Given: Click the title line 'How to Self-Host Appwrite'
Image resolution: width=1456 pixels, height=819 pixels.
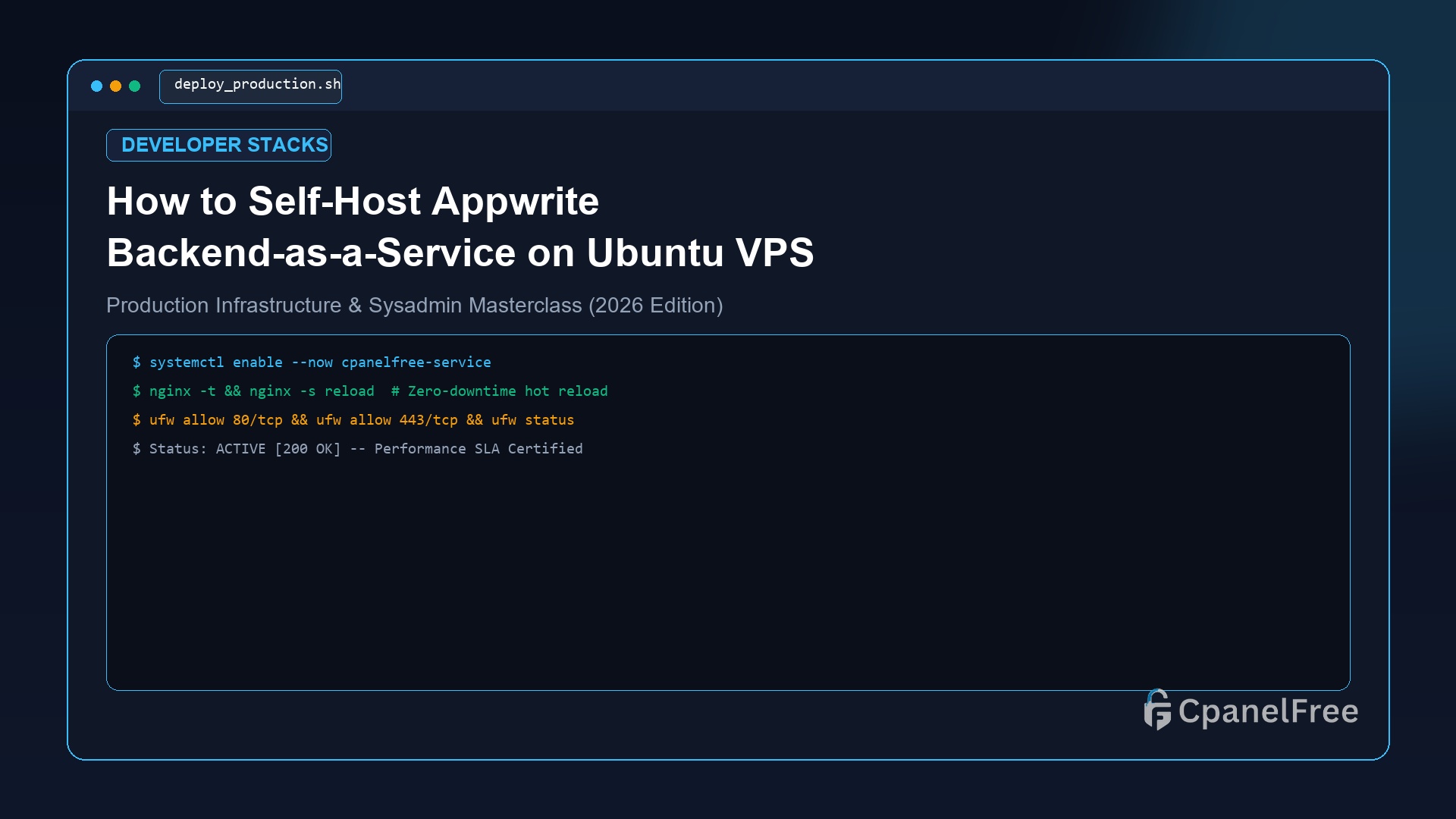Looking at the screenshot, I should [x=353, y=202].
